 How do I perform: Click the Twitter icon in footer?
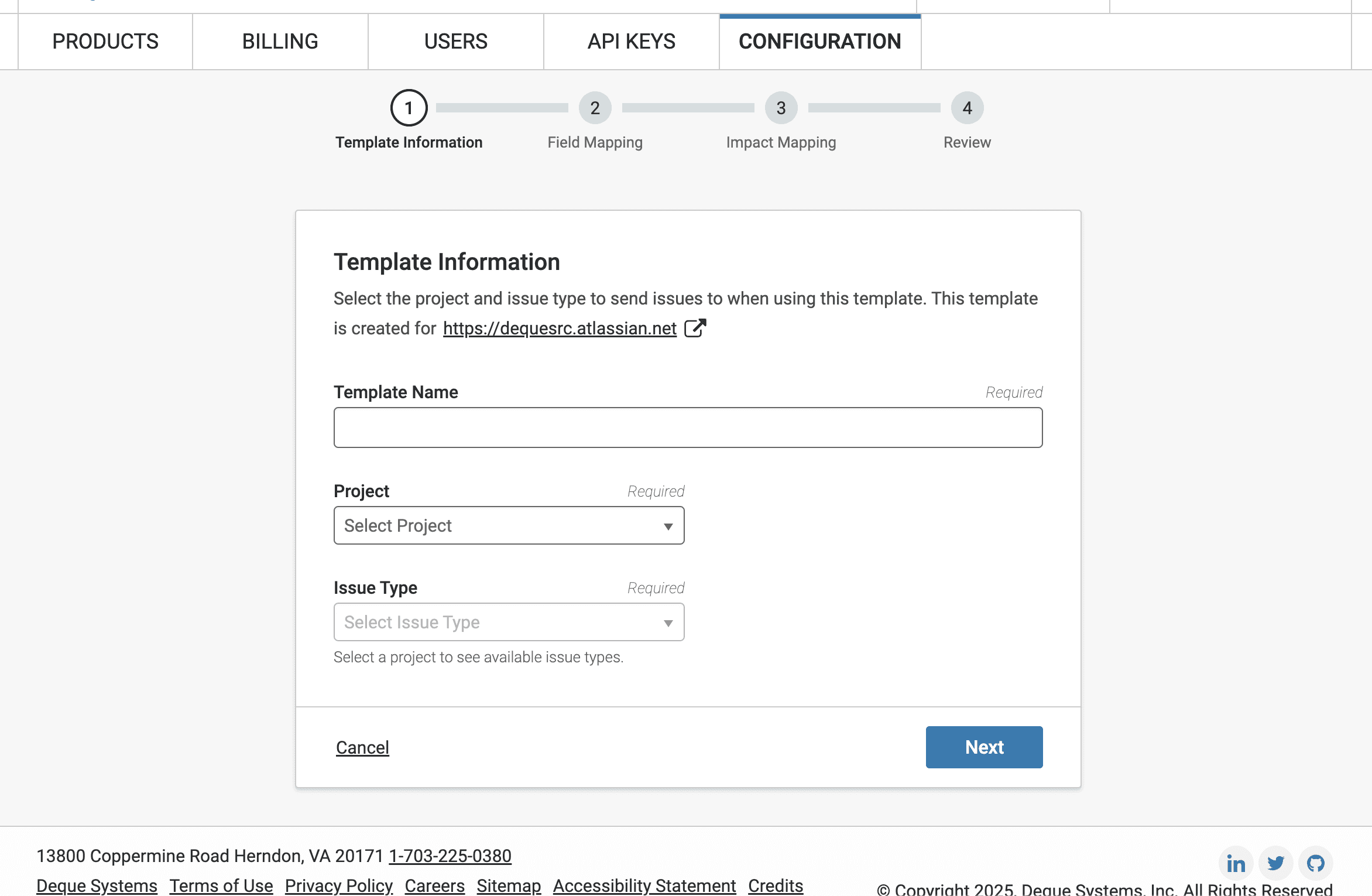(x=1275, y=863)
